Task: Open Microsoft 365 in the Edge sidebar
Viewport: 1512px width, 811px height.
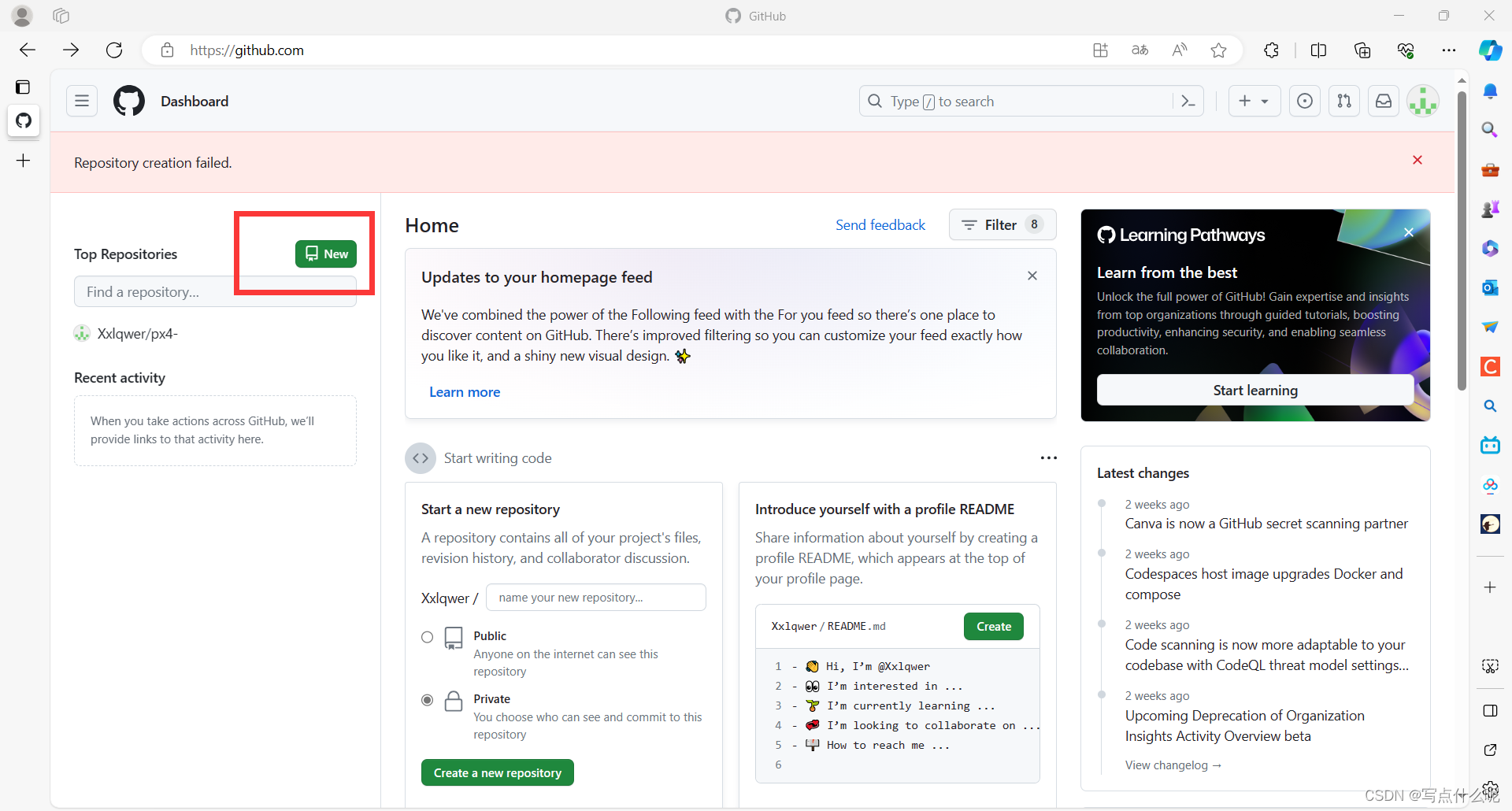Action: pos(1490,248)
